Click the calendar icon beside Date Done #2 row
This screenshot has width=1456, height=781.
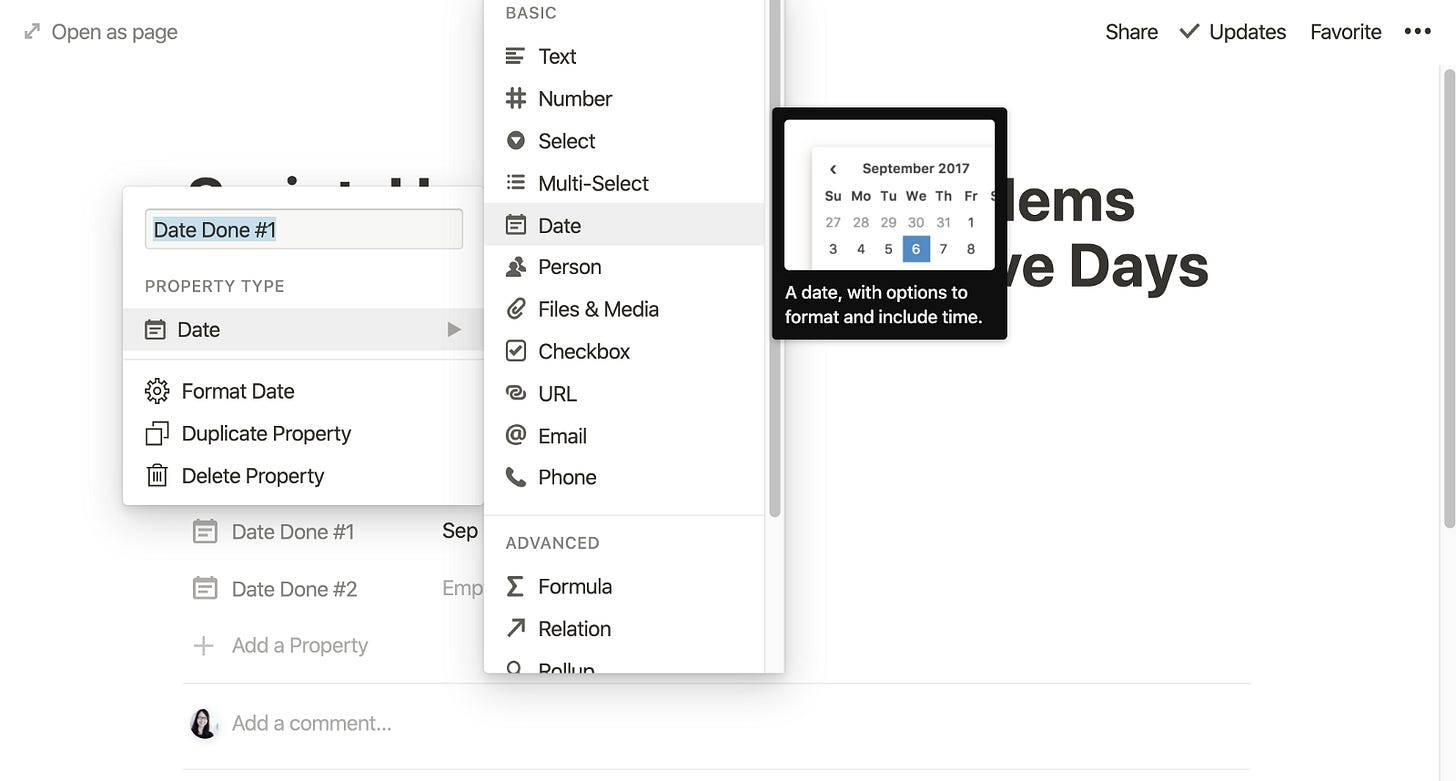coord(204,588)
